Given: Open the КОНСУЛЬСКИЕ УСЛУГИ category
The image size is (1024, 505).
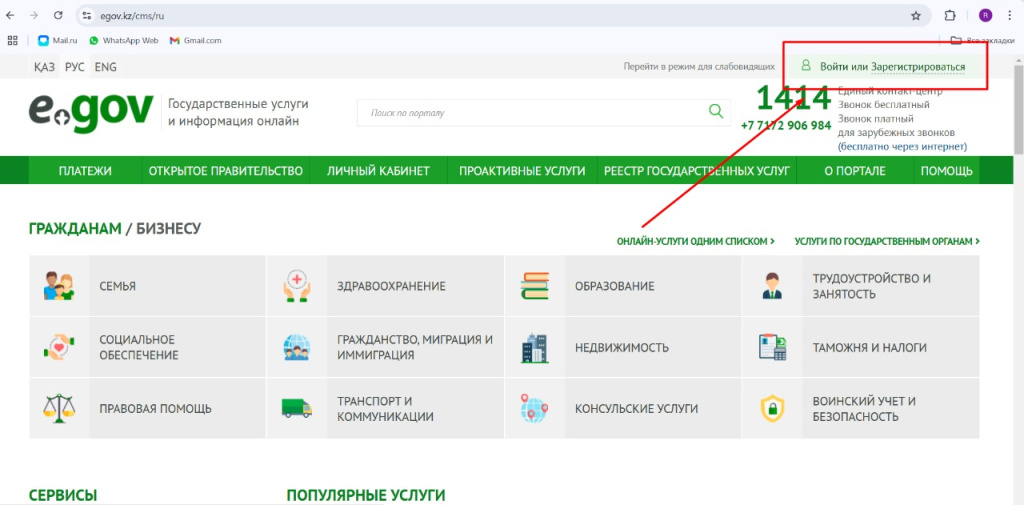Looking at the screenshot, I should (623, 408).
